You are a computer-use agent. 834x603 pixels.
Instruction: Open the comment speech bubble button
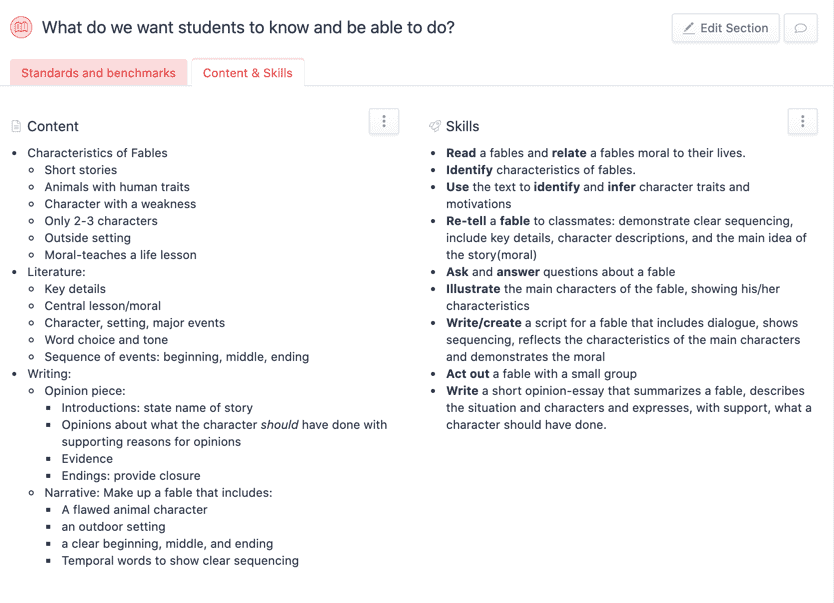[800, 28]
